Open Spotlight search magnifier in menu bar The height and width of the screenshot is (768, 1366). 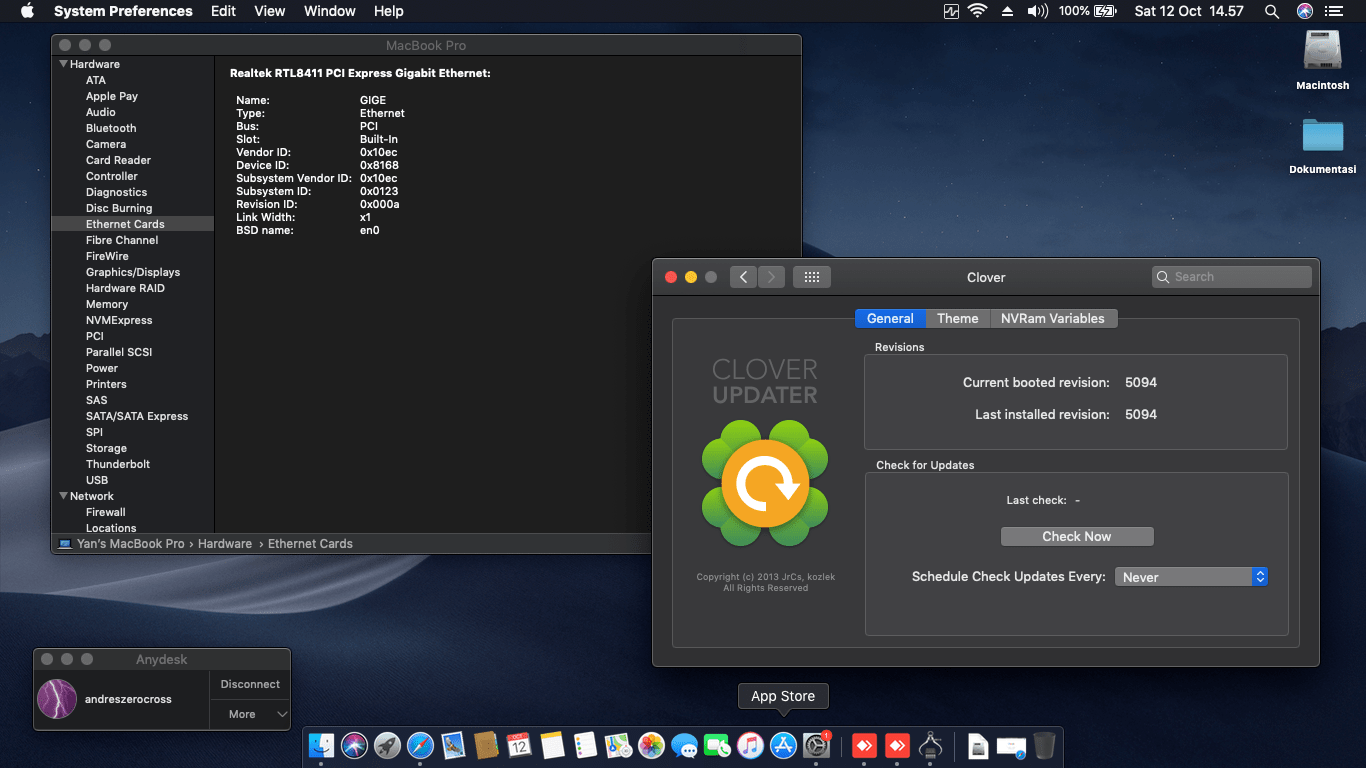(1271, 11)
